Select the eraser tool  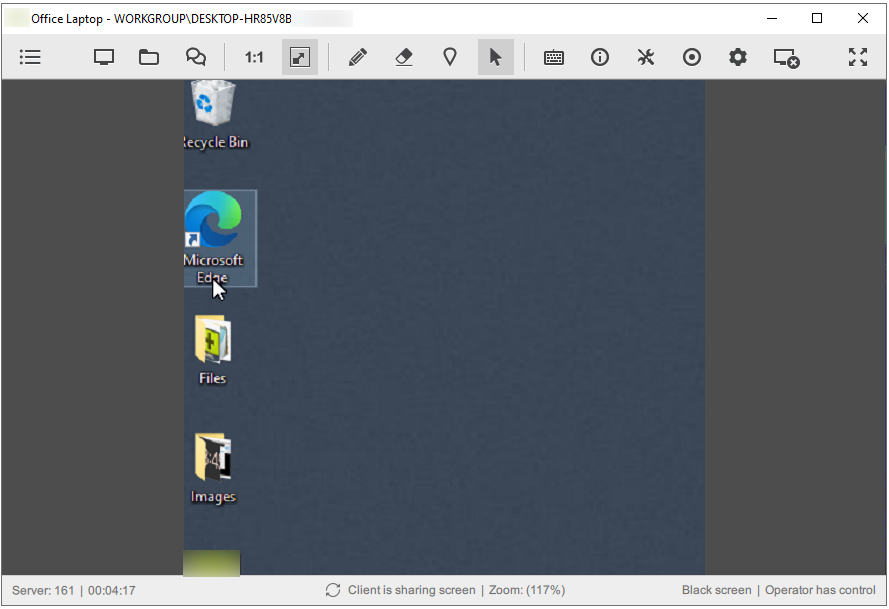click(403, 57)
